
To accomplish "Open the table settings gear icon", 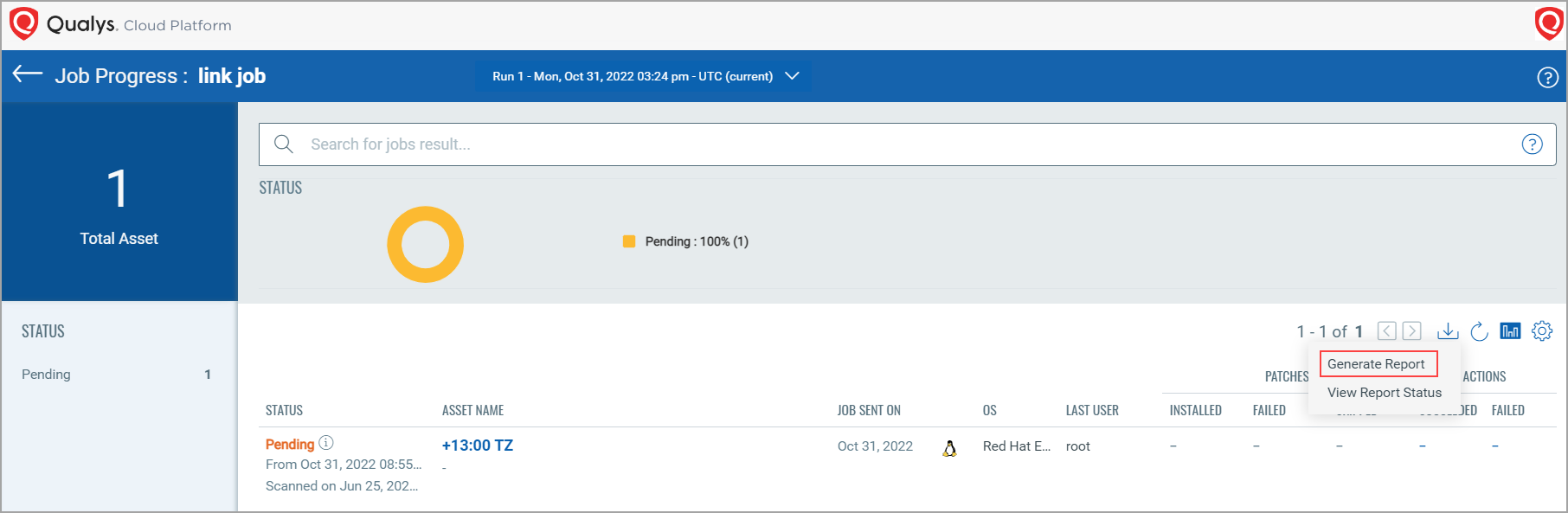I will coord(1542,331).
